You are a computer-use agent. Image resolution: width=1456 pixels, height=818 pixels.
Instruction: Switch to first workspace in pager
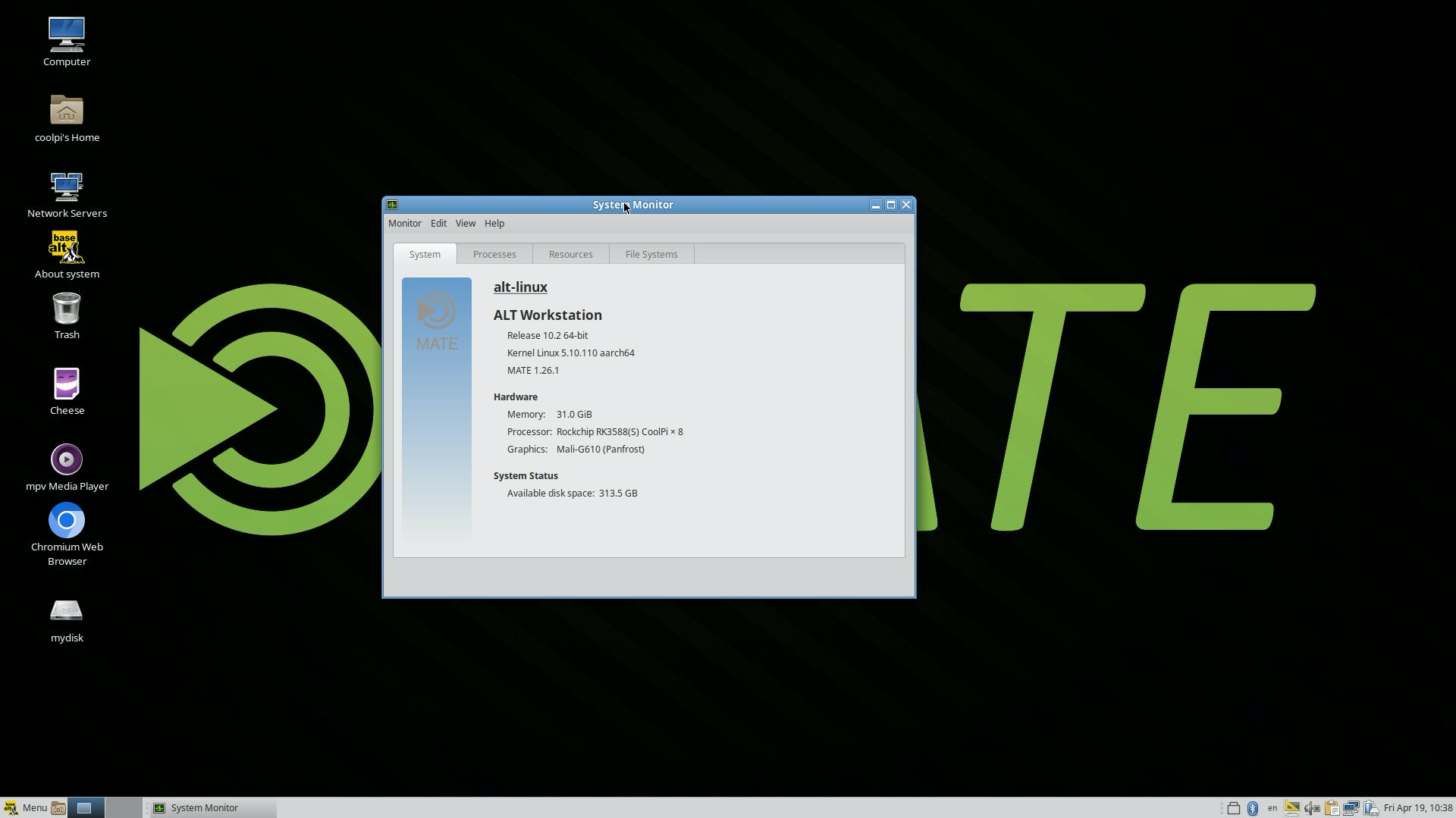[x=86, y=808]
